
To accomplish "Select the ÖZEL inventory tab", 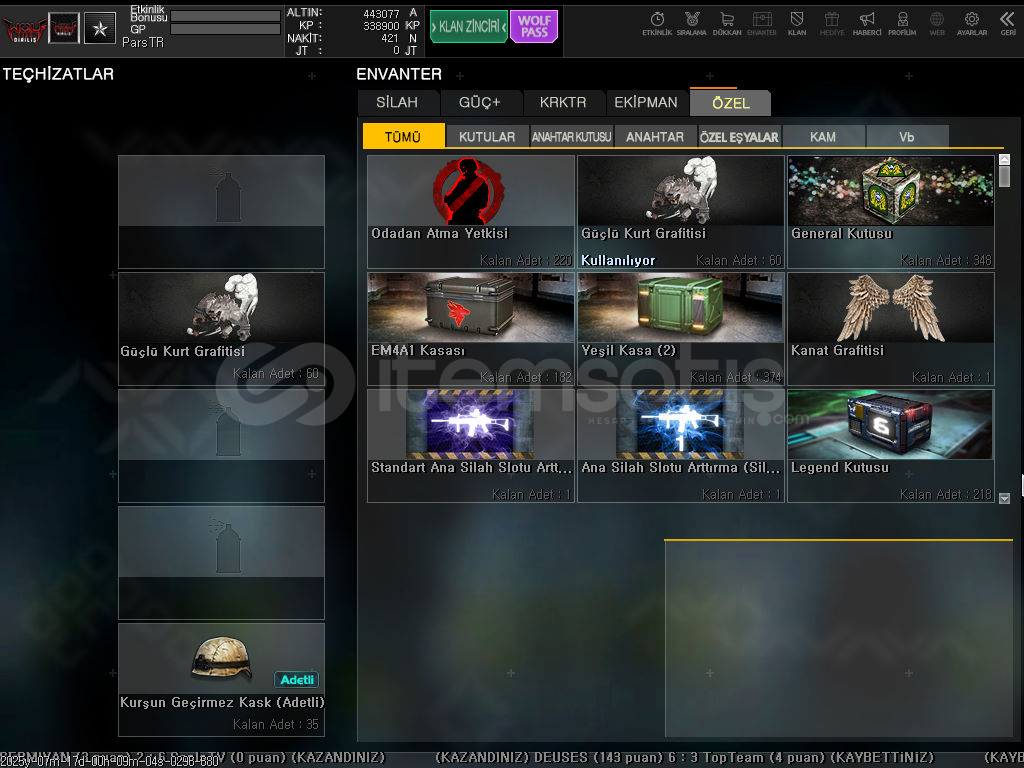I will [731, 103].
